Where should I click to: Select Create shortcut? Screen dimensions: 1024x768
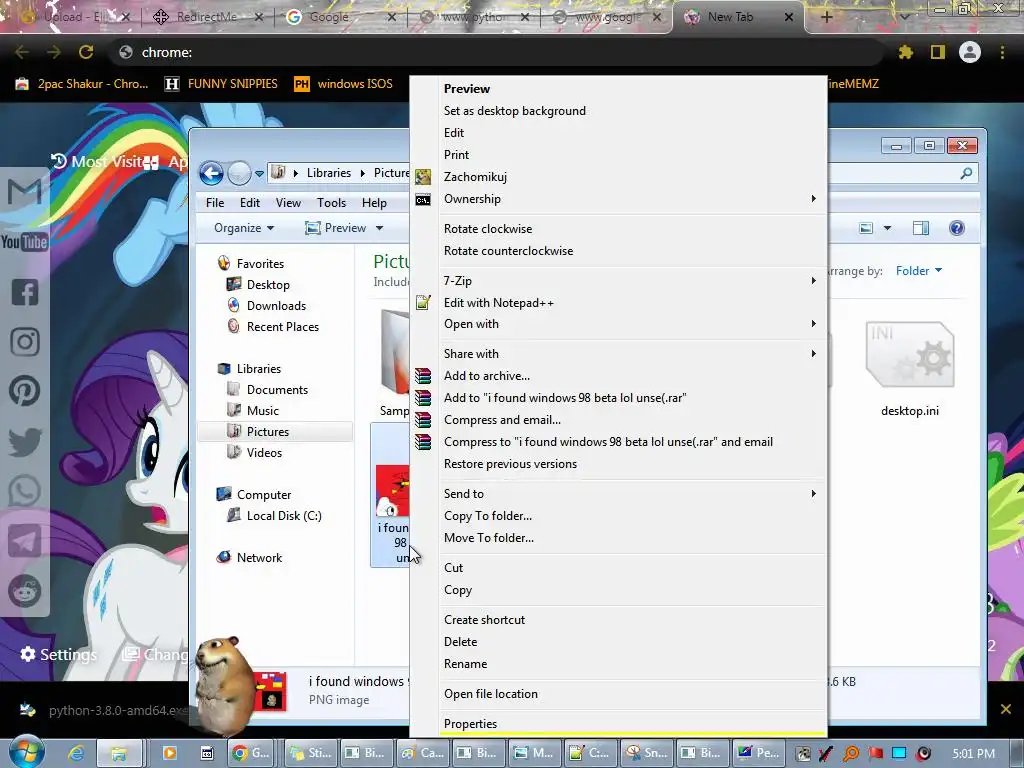pyautogui.click(x=484, y=620)
